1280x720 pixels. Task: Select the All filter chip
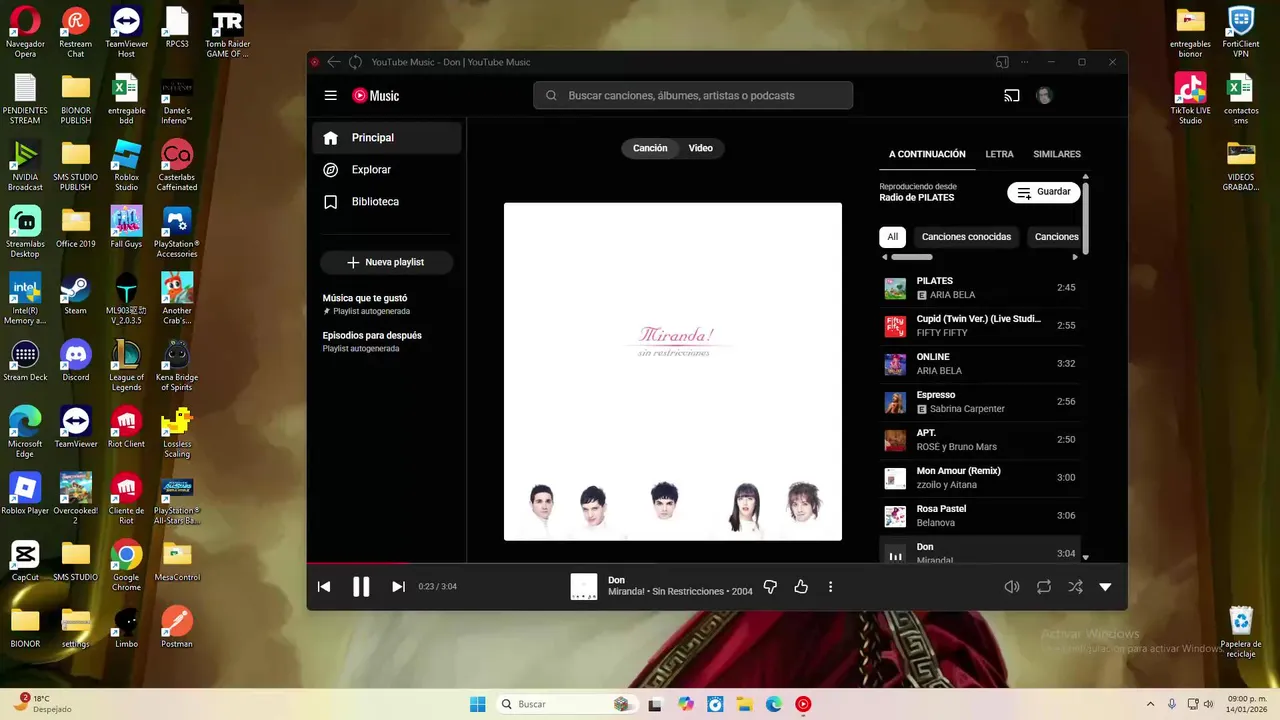893,237
